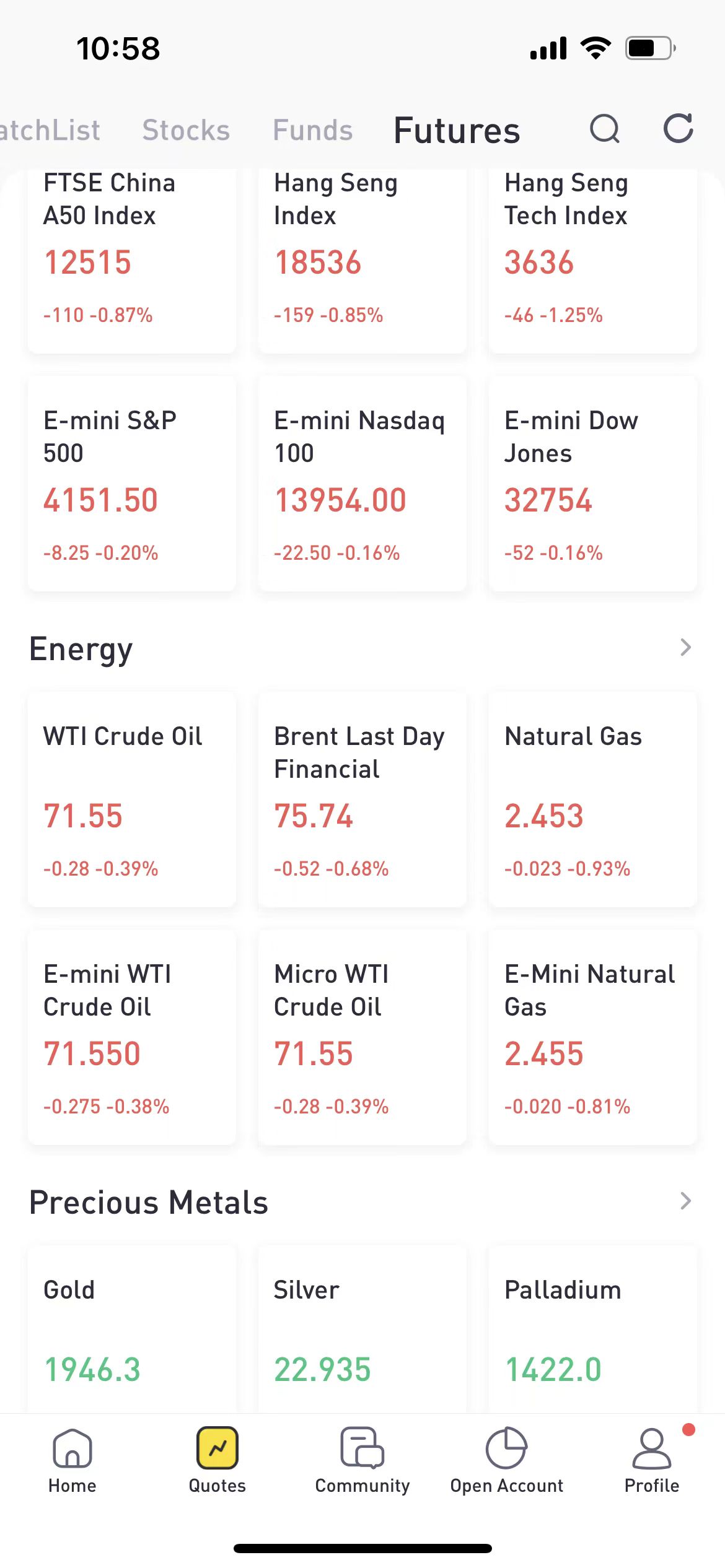Screen dimensions: 725x1568
Task: Open the E-mini S&P 500 card
Action: tap(132, 484)
